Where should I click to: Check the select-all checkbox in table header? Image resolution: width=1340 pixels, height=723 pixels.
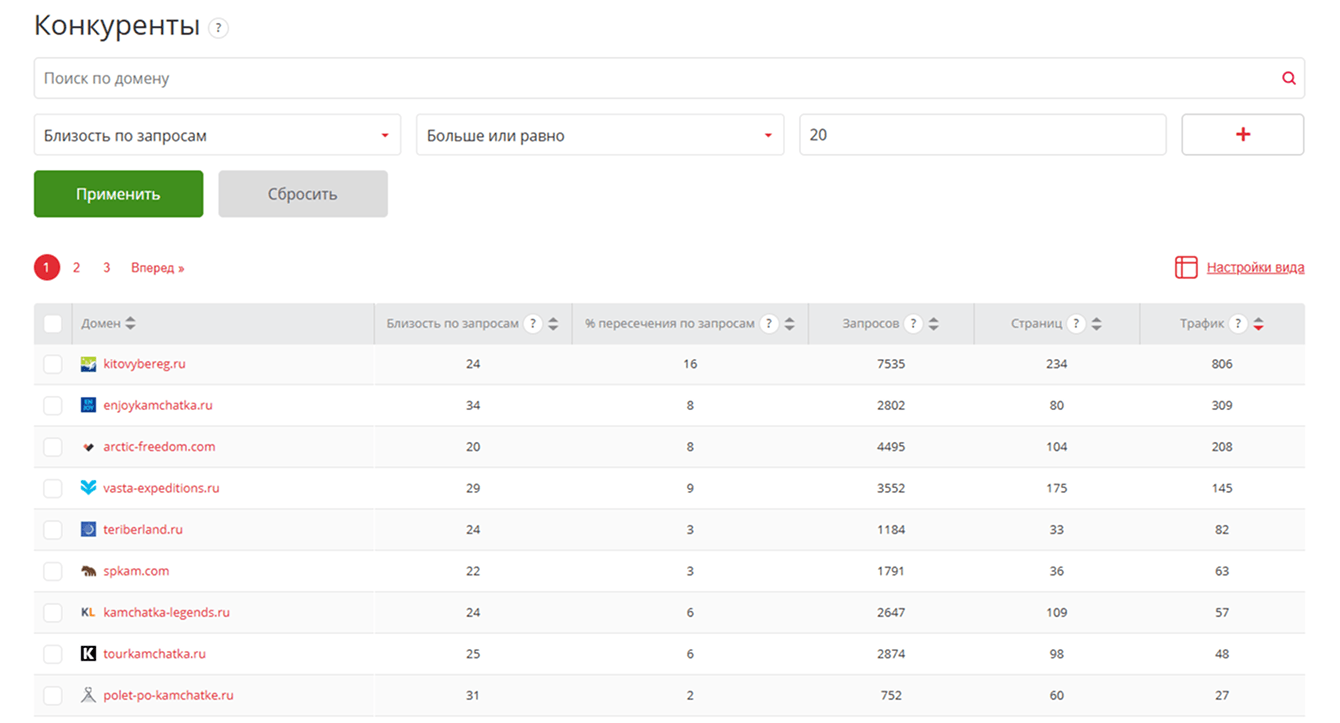53,324
